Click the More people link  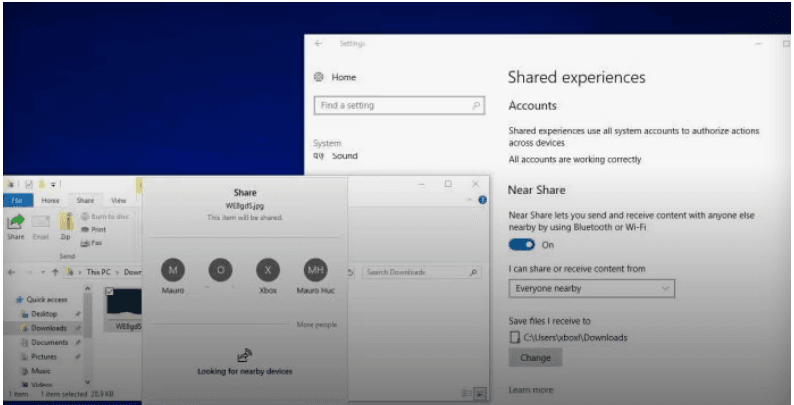pyautogui.click(x=316, y=325)
